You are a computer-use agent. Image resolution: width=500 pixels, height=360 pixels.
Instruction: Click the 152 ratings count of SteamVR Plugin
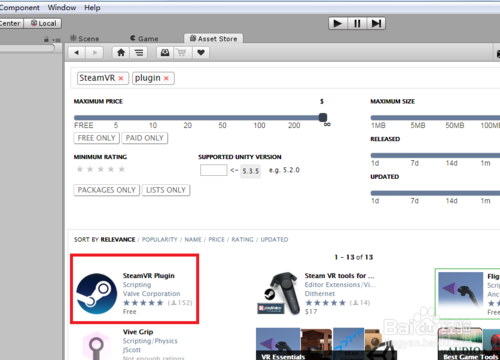[180, 303]
